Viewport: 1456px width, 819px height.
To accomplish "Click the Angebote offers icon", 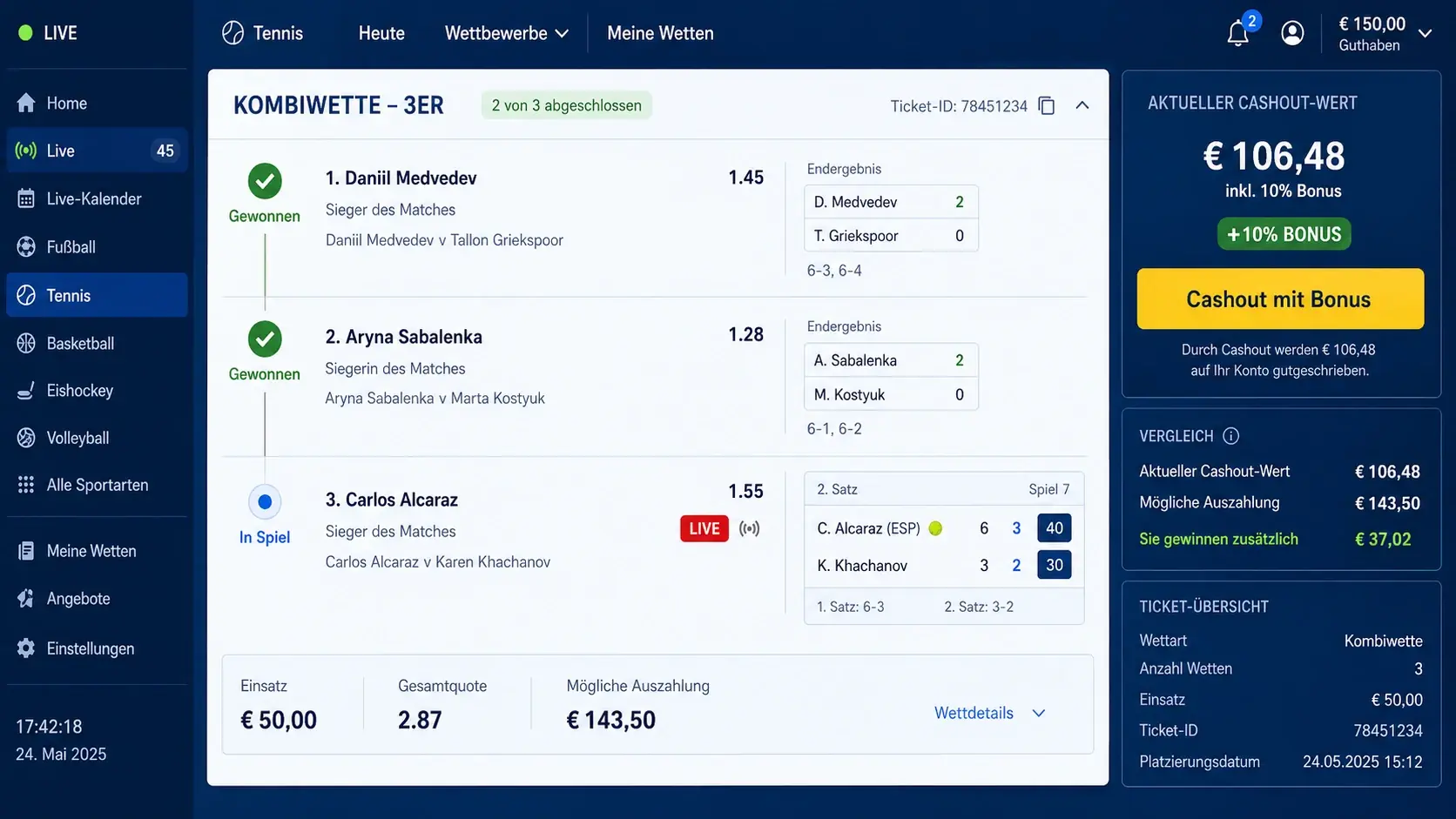I will 26,598.
